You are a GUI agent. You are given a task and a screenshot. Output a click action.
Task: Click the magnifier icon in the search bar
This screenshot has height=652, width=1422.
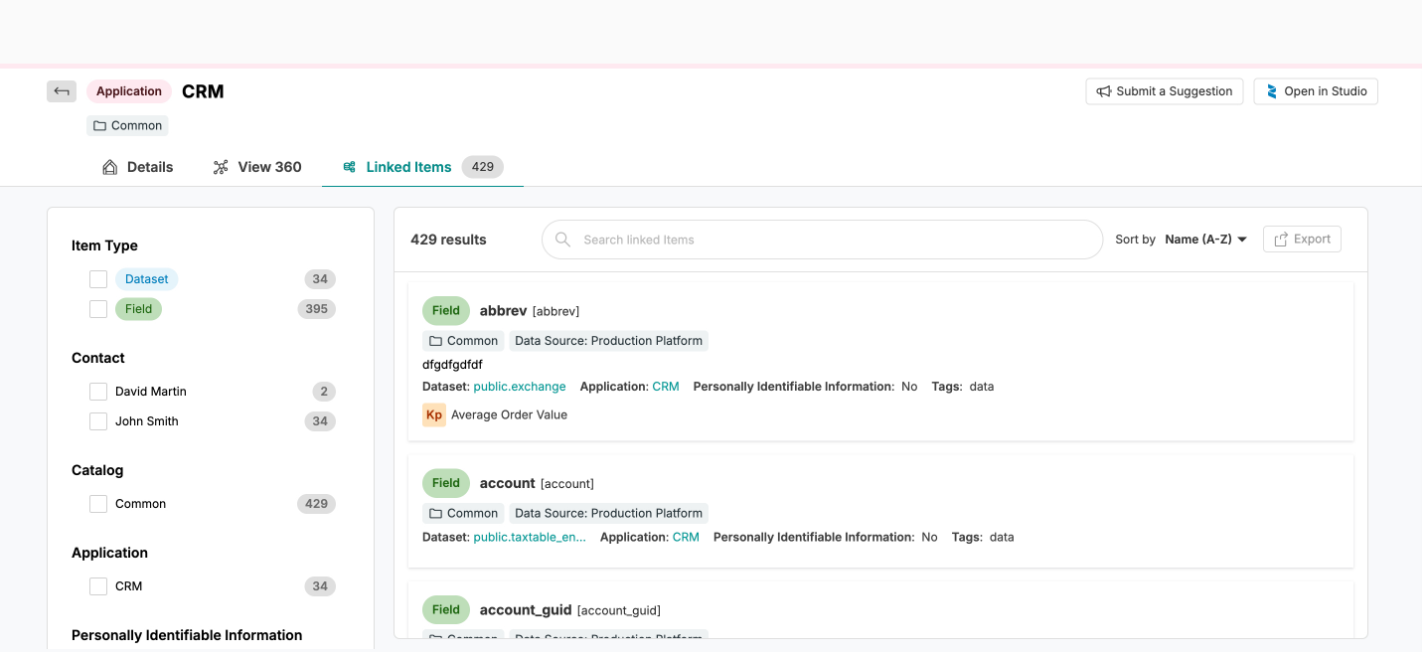tap(563, 240)
